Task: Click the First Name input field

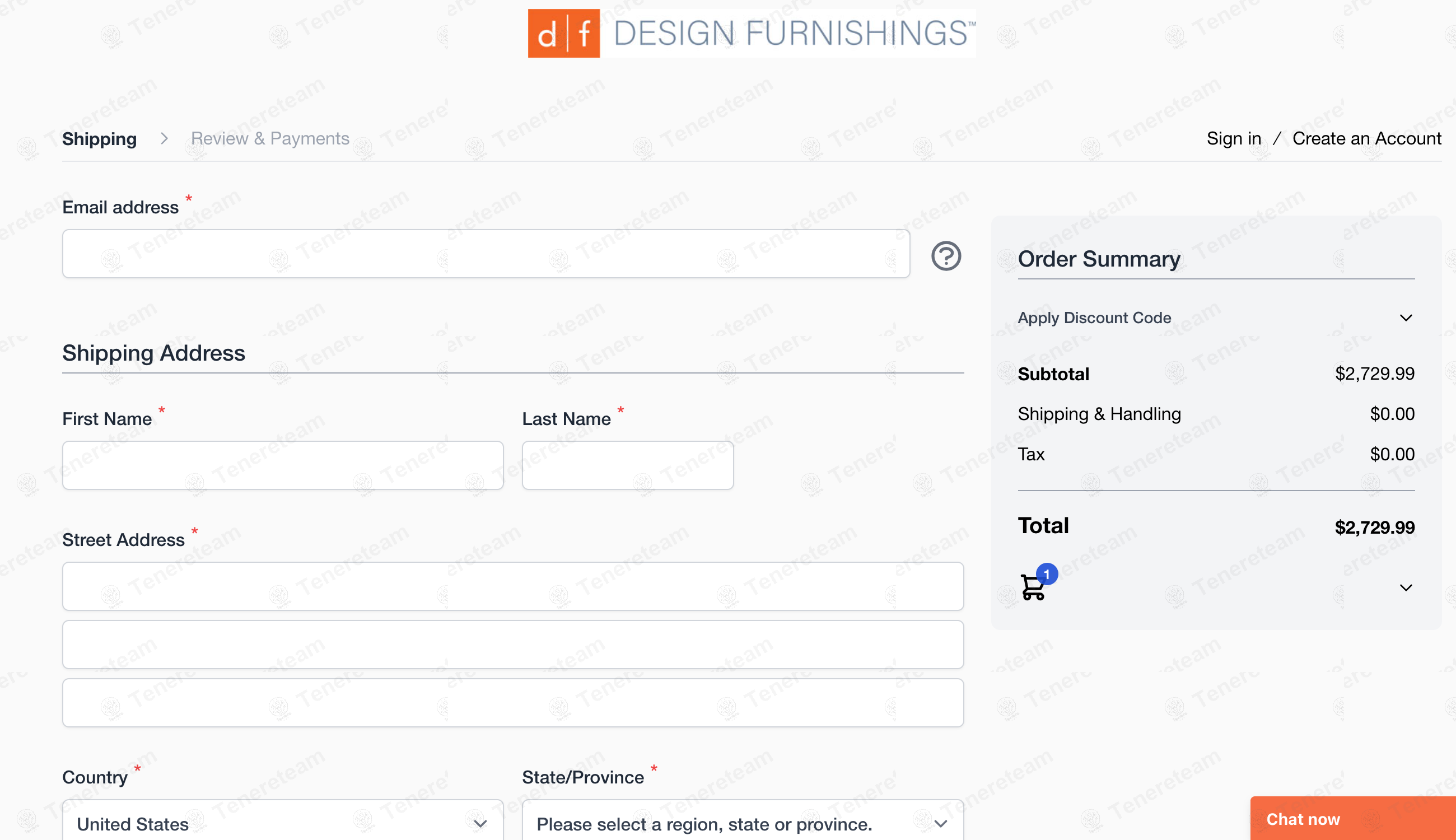Action: (283, 465)
